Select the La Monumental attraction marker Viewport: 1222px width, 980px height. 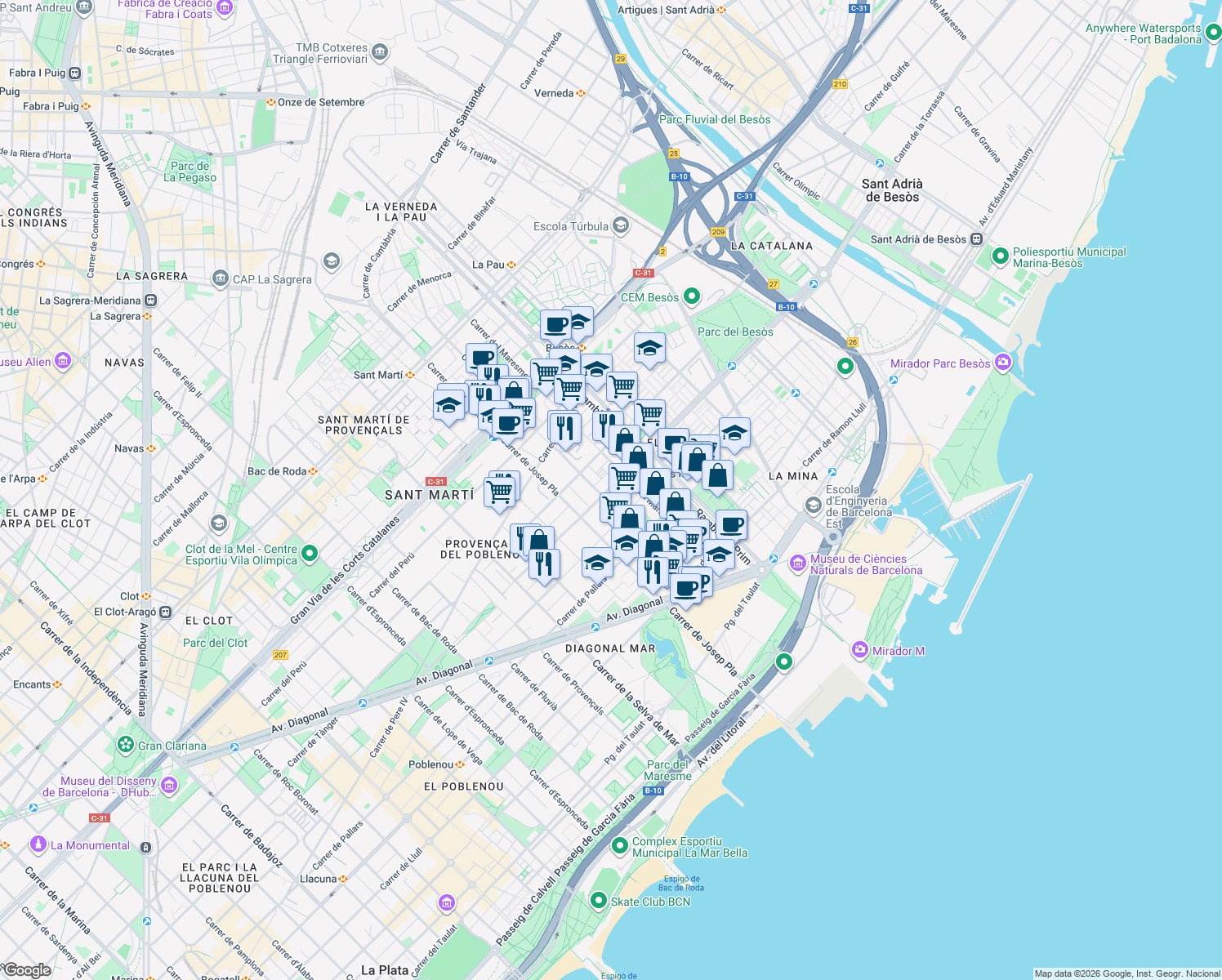(x=38, y=845)
